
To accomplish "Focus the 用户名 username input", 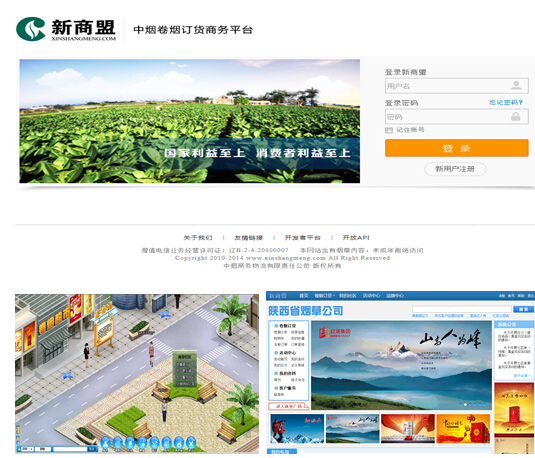I will point(457,86).
